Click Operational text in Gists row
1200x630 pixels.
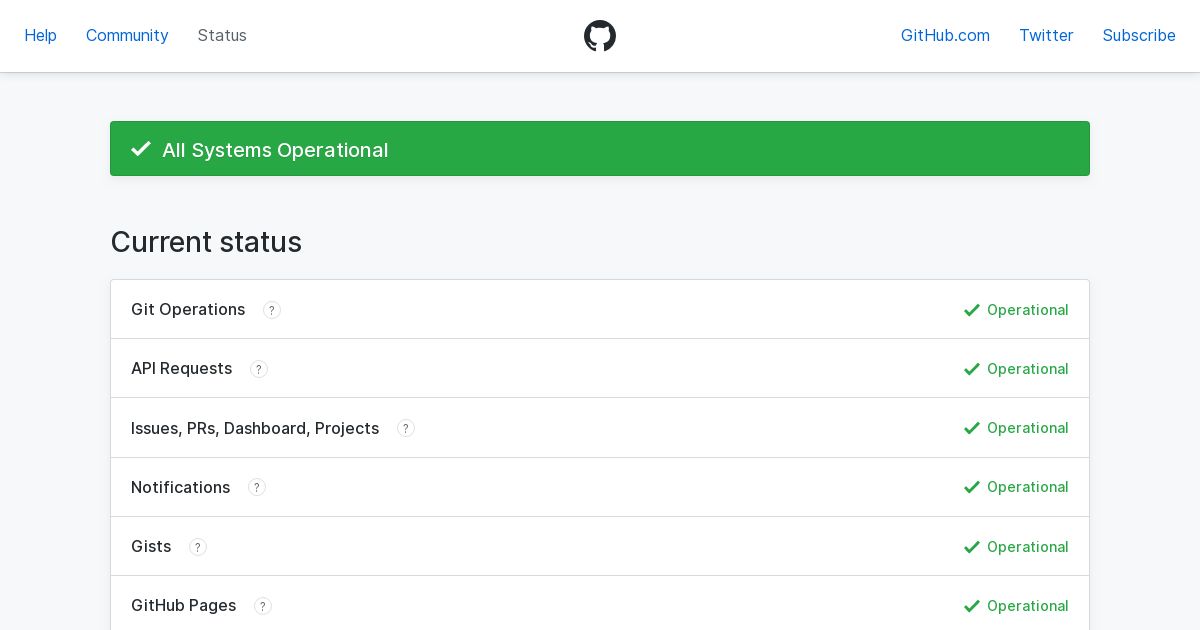(1028, 547)
